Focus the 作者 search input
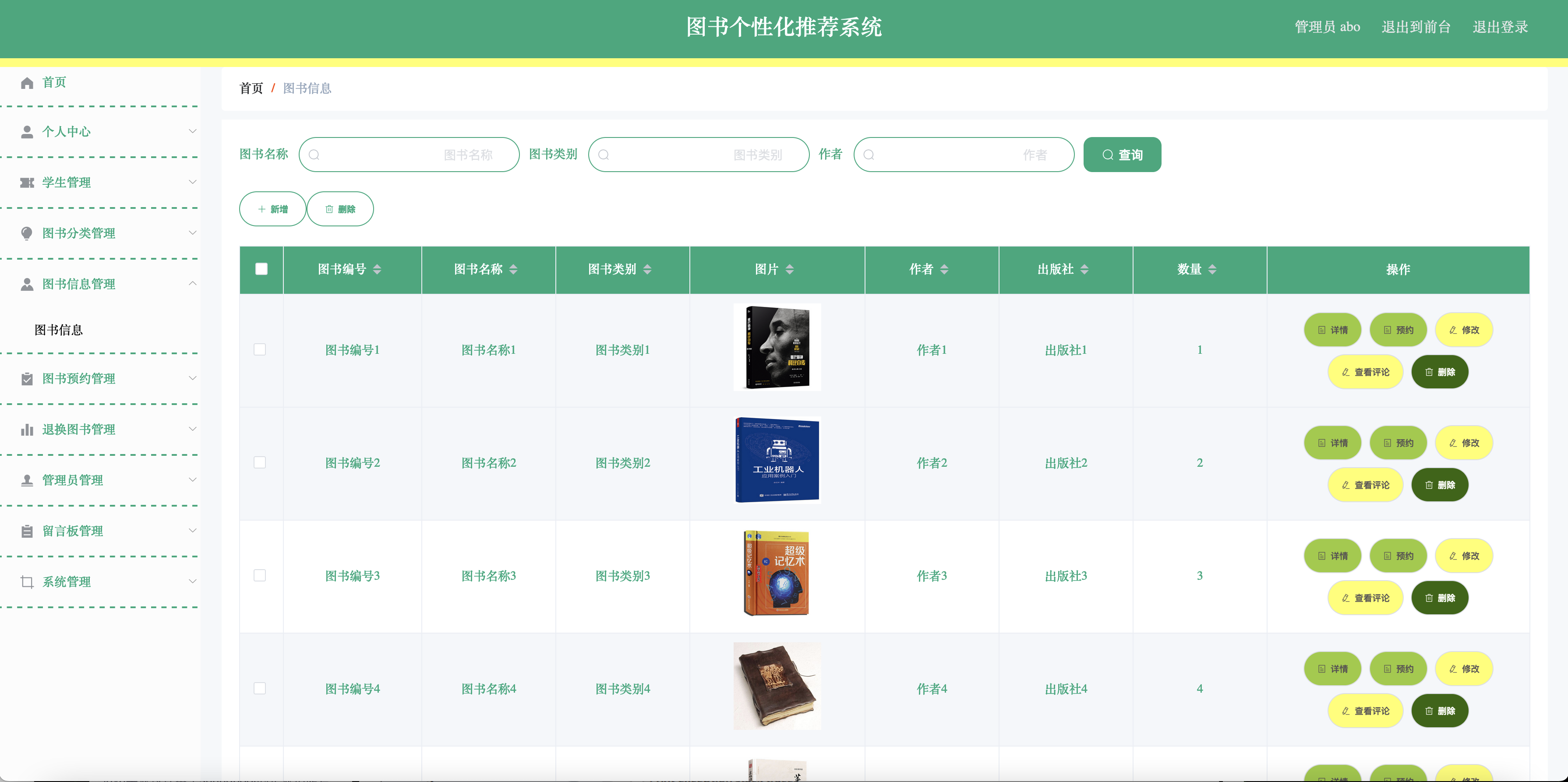1568x782 pixels. [x=964, y=155]
